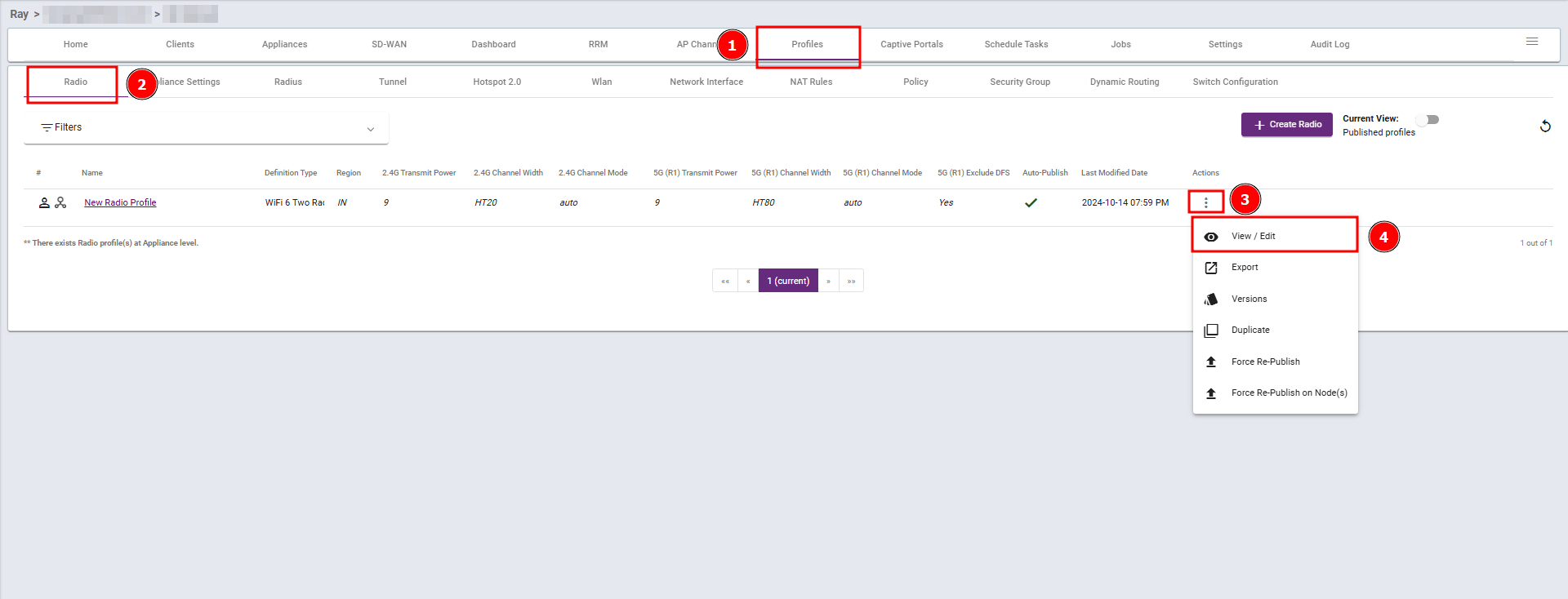Viewport: 1568px width, 599px height.
Task: Expand the Filters dropdown chevron
Action: coord(371,129)
